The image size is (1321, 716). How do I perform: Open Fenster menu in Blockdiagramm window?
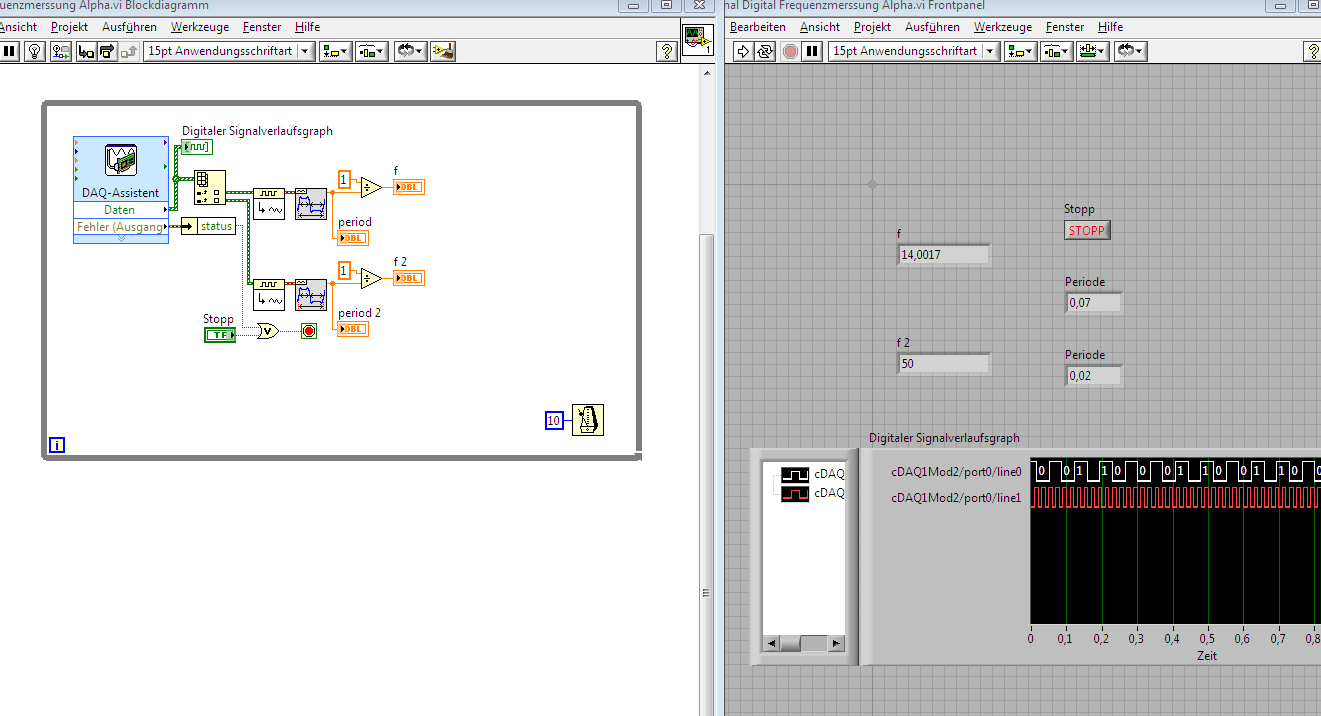point(262,27)
